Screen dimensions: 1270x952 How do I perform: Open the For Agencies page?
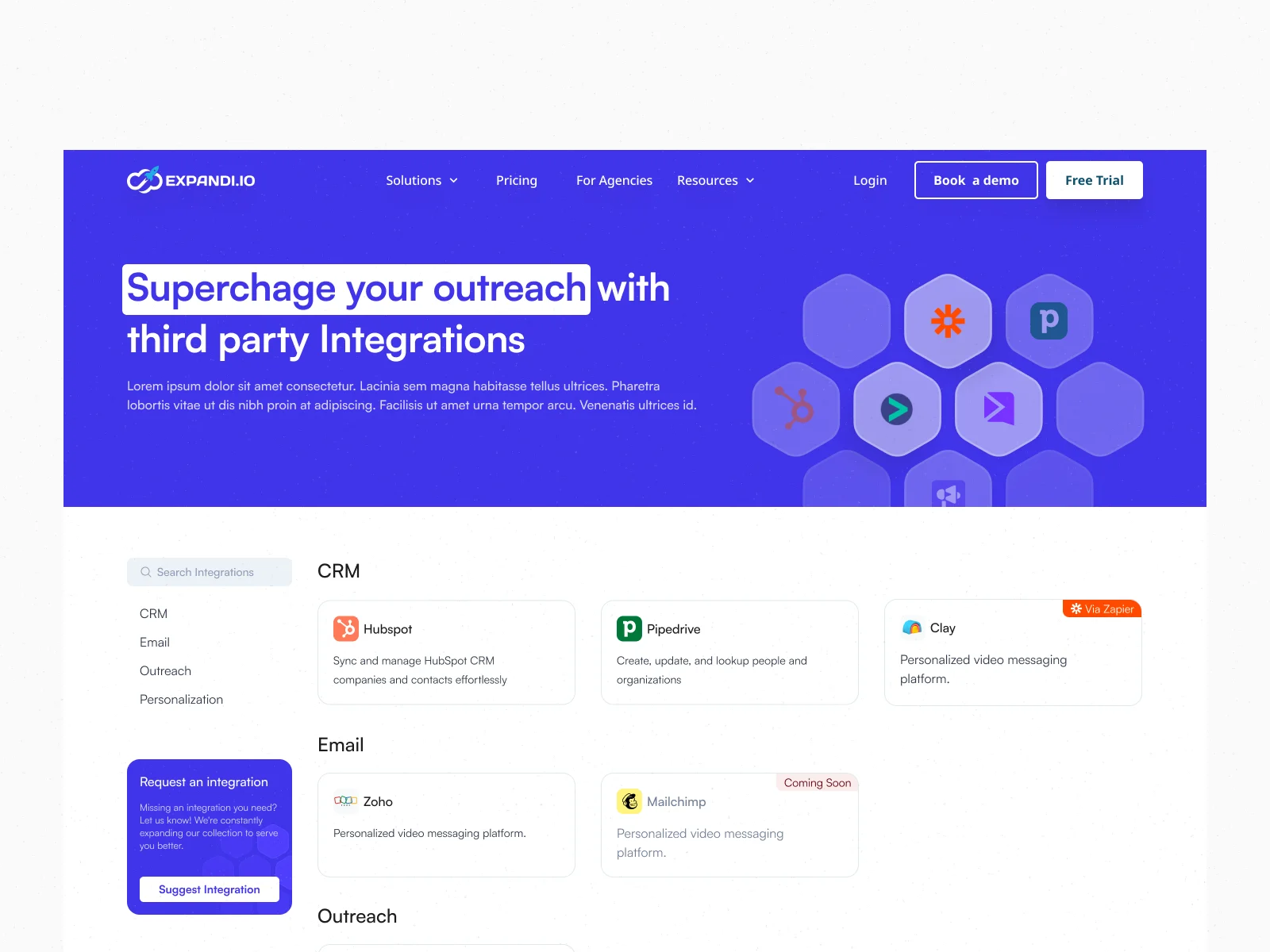pos(614,180)
